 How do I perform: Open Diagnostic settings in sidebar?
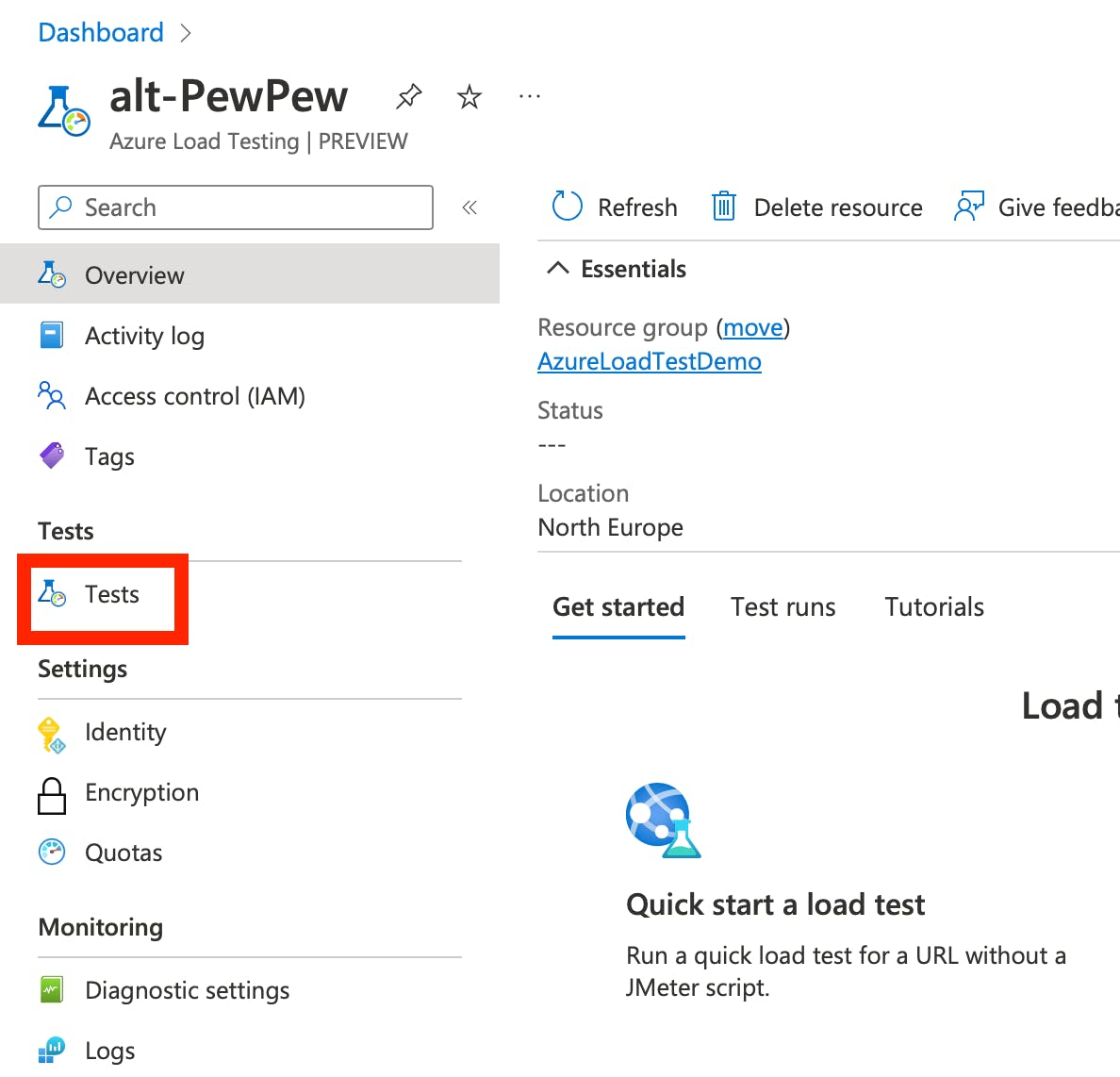187,991
